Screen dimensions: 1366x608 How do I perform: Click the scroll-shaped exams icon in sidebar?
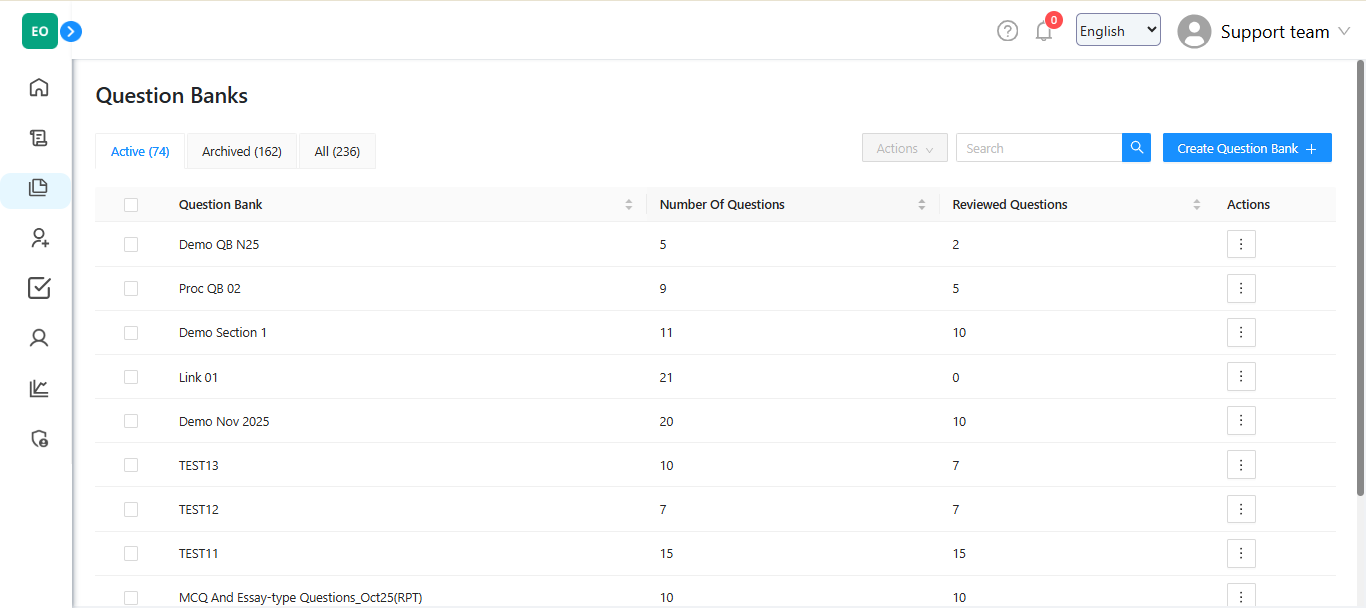point(39,138)
